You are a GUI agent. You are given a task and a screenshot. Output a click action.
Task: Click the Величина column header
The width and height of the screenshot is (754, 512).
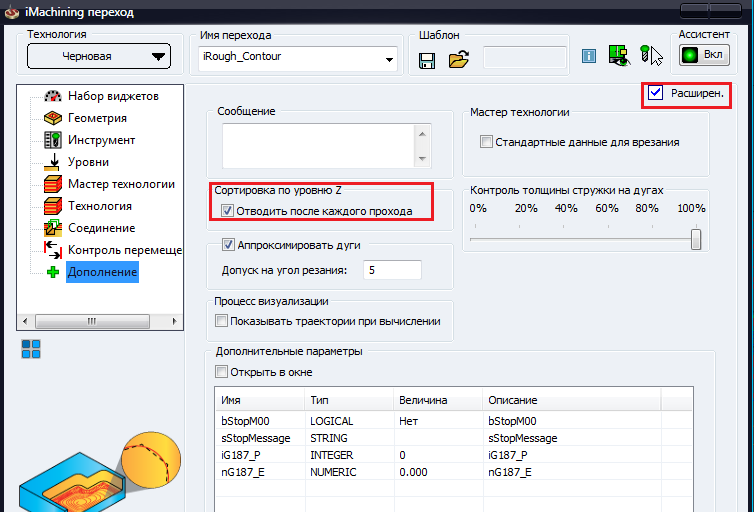(x=438, y=400)
